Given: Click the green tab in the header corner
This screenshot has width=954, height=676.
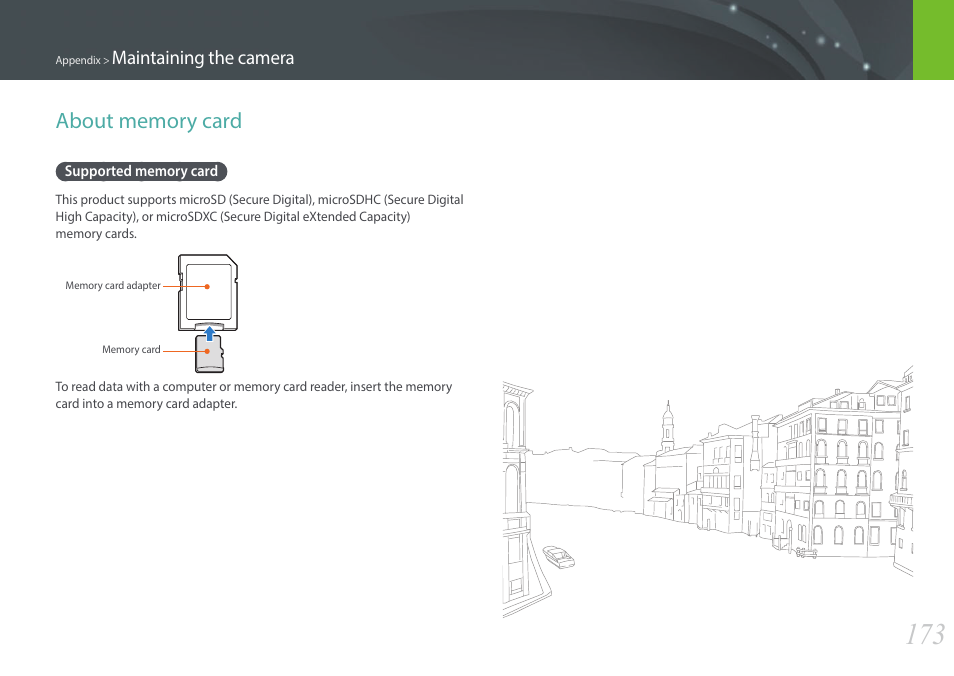Looking at the screenshot, I should point(933,40).
